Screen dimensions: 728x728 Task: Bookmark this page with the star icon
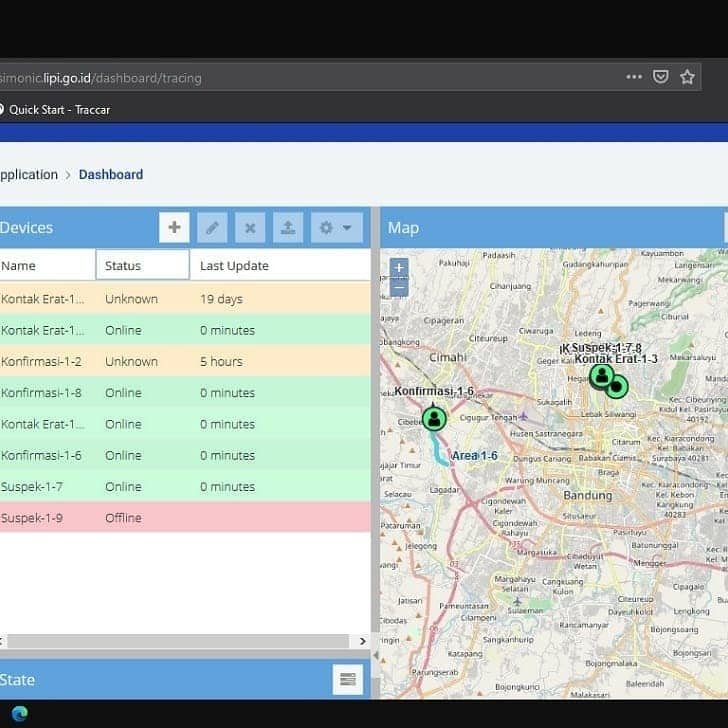tap(687, 77)
